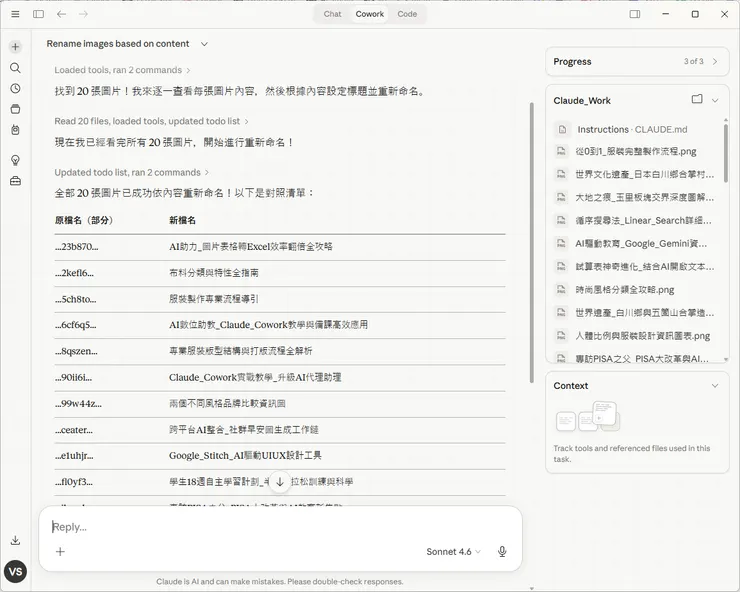The height and width of the screenshot is (592, 740).
Task: Click "Claude_Cowork實戰教學" cell
Action: pos(255,377)
